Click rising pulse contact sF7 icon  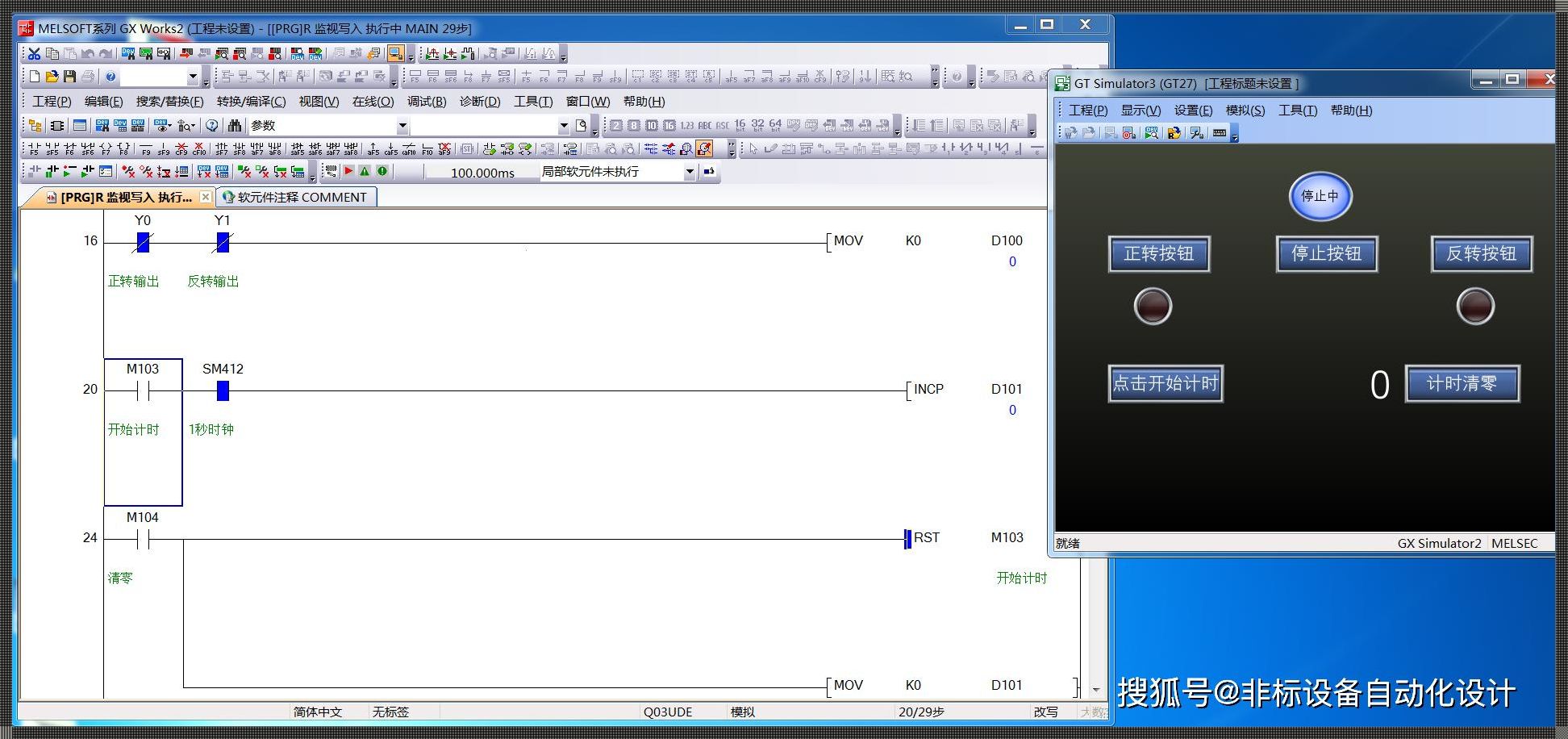click(x=222, y=148)
